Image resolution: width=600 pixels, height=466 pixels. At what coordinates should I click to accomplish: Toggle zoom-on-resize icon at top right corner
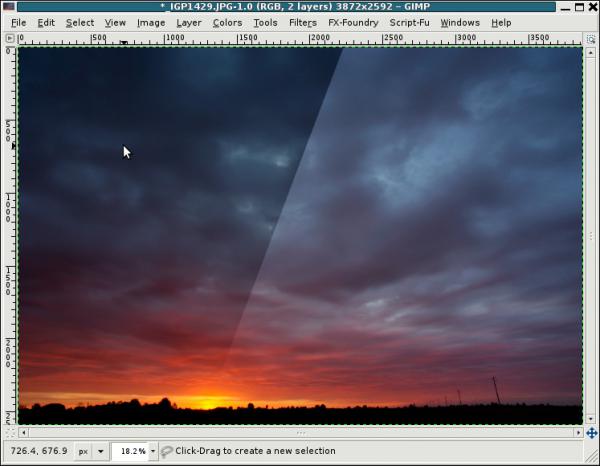click(x=591, y=39)
